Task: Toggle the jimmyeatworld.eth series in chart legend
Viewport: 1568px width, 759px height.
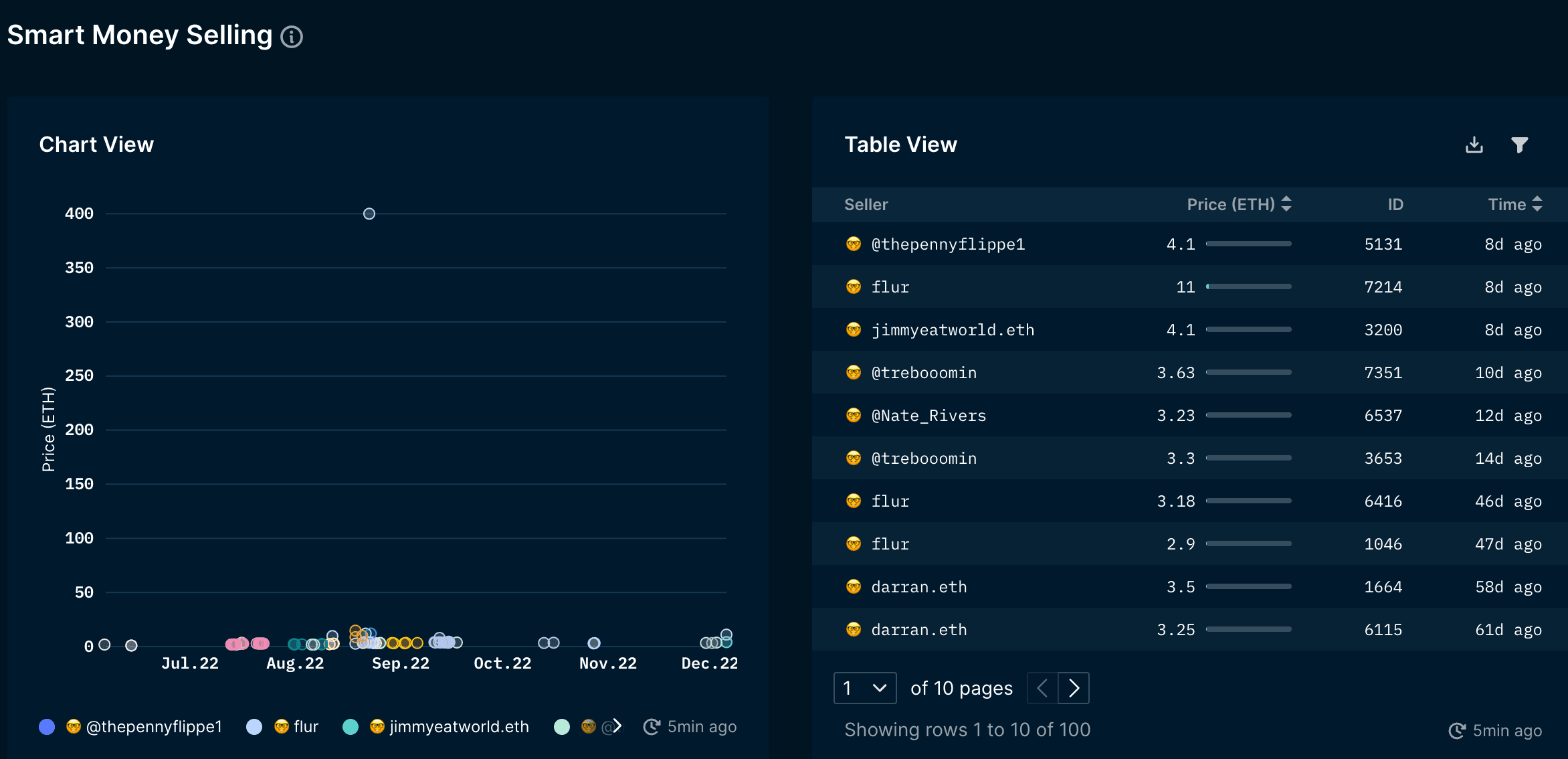Action: pyautogui.click(x=351, y=727)
